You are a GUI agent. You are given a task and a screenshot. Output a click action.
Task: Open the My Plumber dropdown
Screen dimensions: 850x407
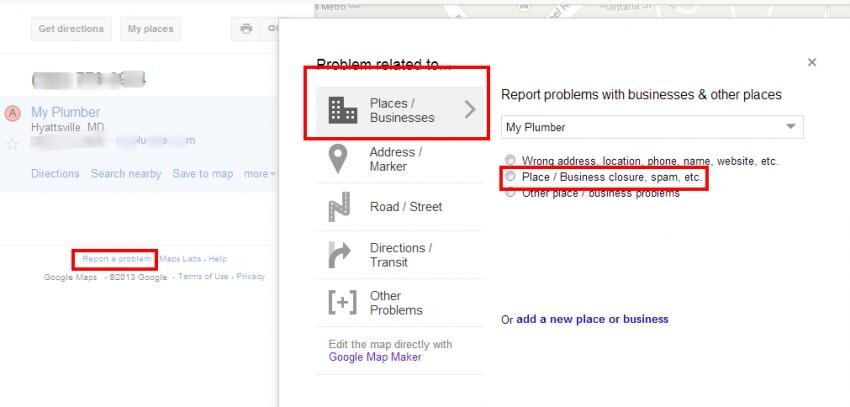click(652, 127)
